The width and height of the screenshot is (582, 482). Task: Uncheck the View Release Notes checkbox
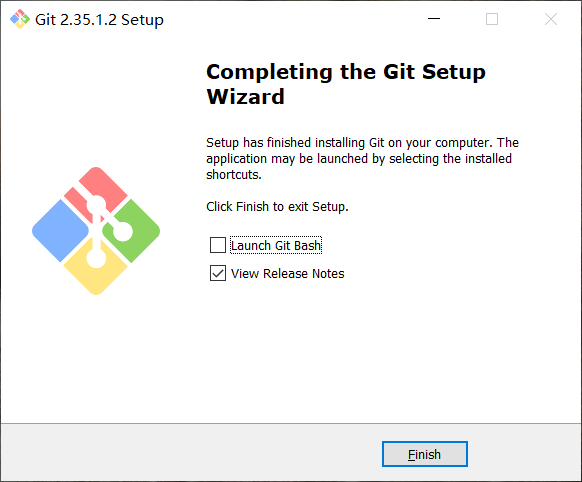point(218,273)
